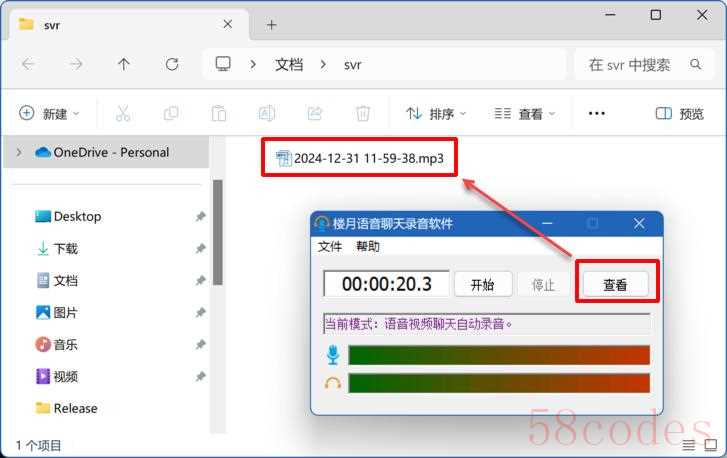This screenshot has height=458, width=727.
Task: Click svr in the address breadcrumb
Action: point(352,64)
